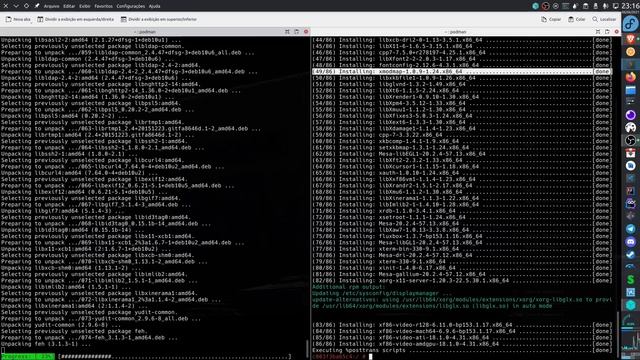Launch Firefox from dock
Image resolution: width=640 pixels, height=360 pixels.
[631, 77]
